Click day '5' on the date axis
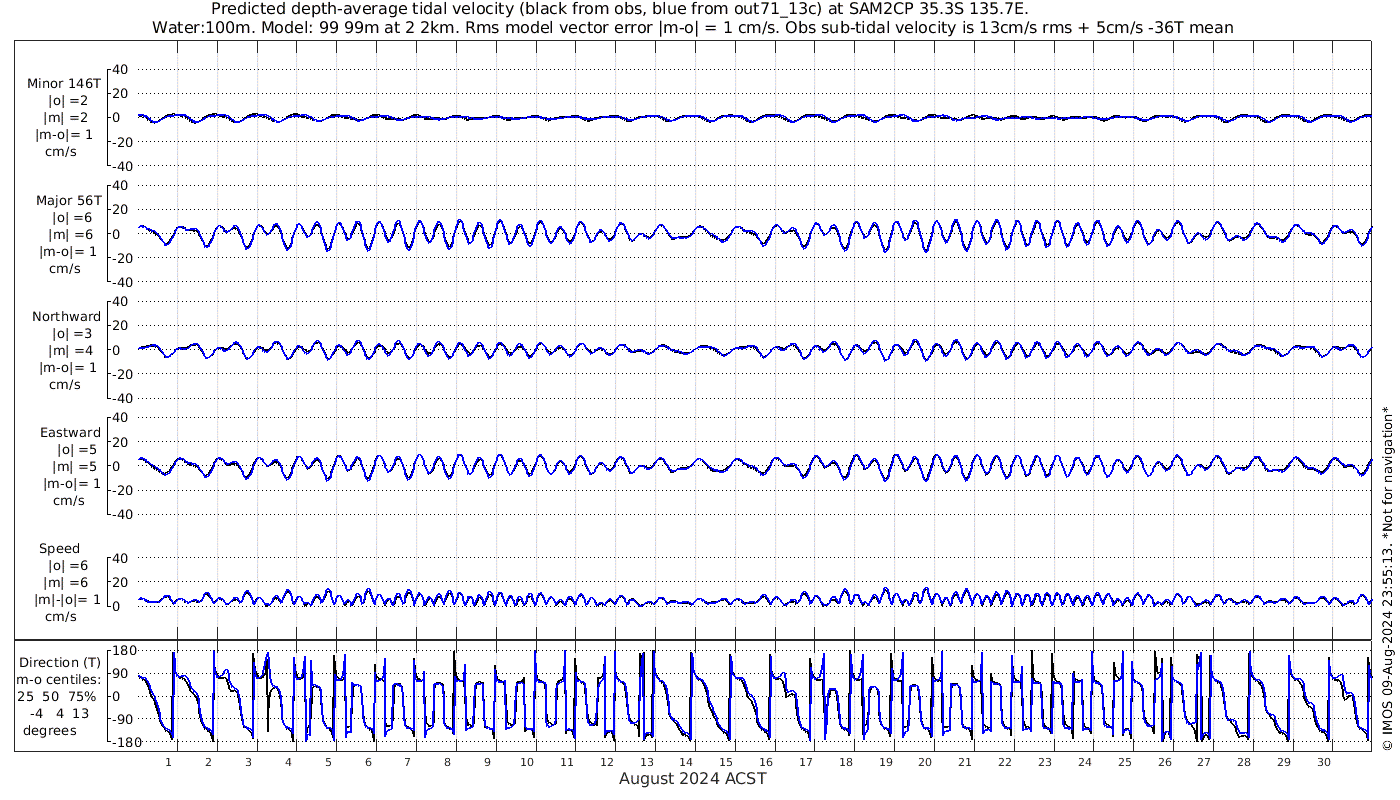1400x800 pixels. (x=328, y=762)
